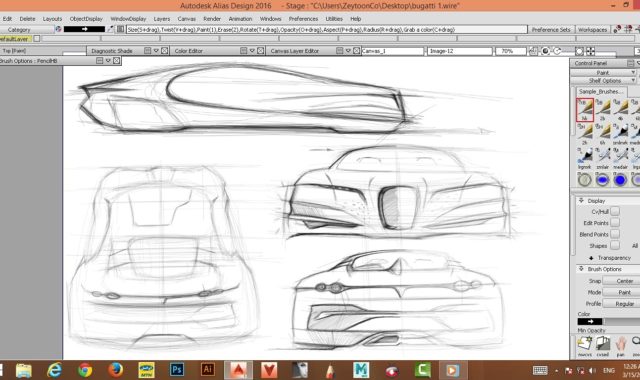Enable the Cv/Hull checkbox
Image resolution: width=640 pixels, height=380 pixels.
615,211
